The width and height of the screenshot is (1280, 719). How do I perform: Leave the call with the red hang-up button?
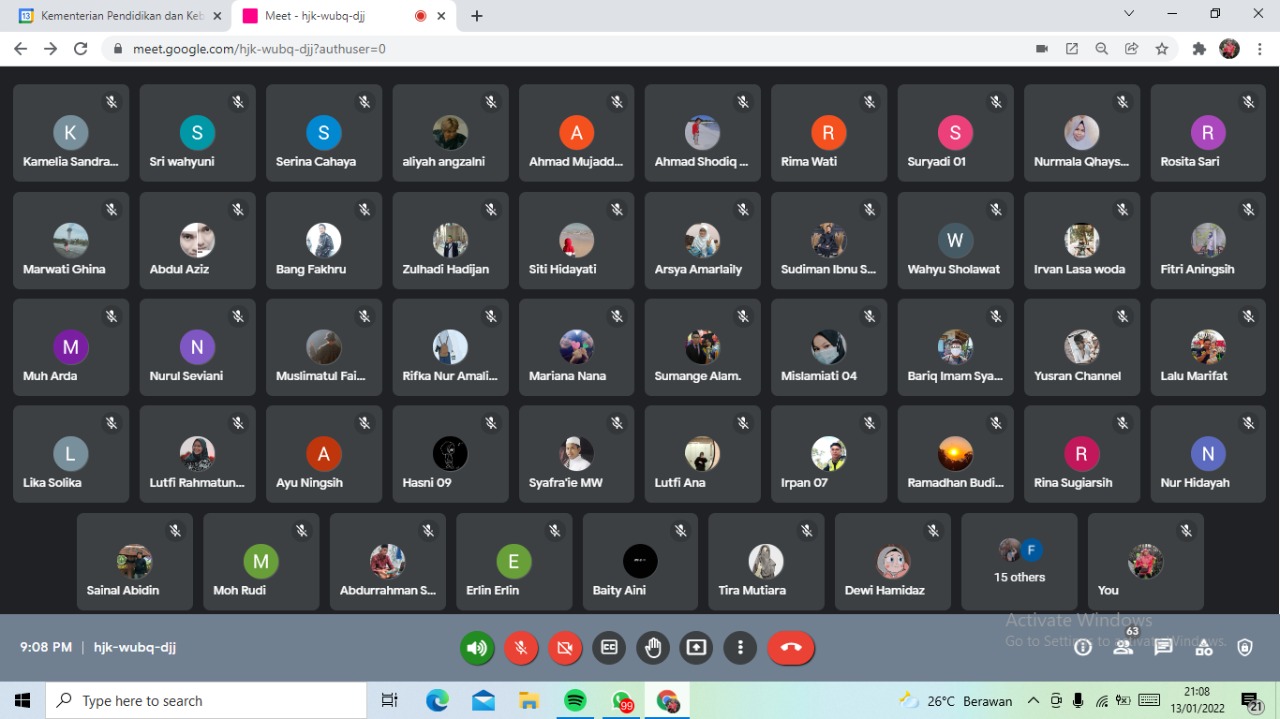click(791, 648)
